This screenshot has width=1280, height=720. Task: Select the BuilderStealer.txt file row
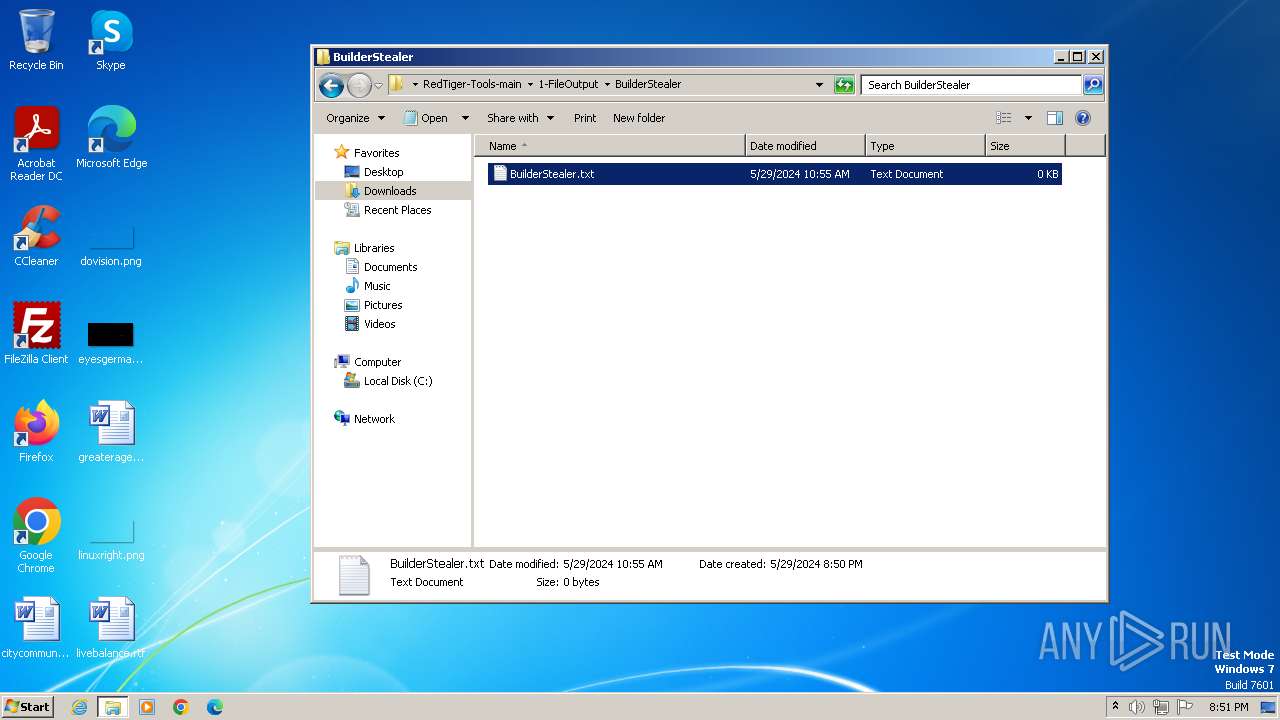pyautogui.click(x=774, y=174)
